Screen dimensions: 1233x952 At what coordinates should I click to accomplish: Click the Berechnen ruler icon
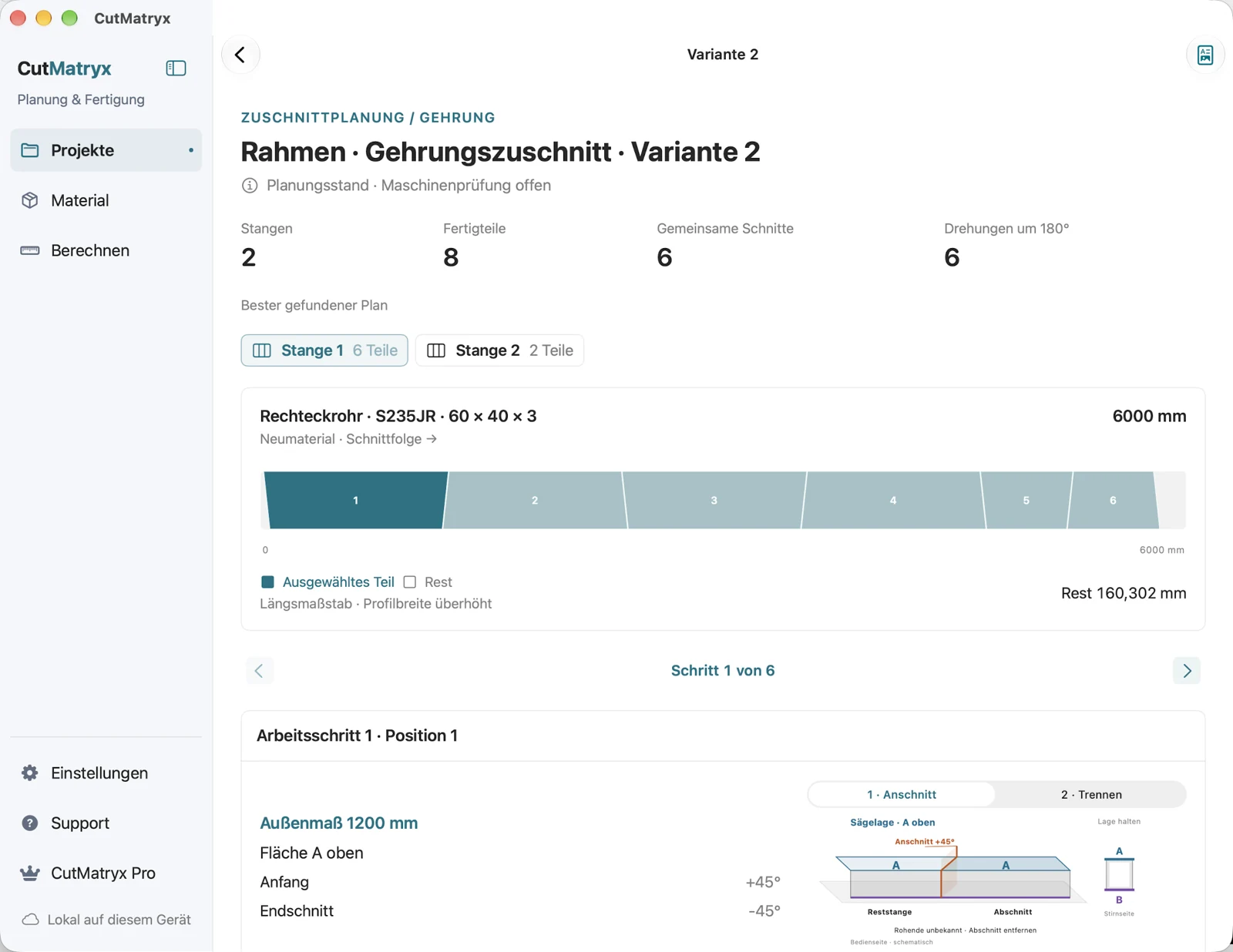coord(30,250)
